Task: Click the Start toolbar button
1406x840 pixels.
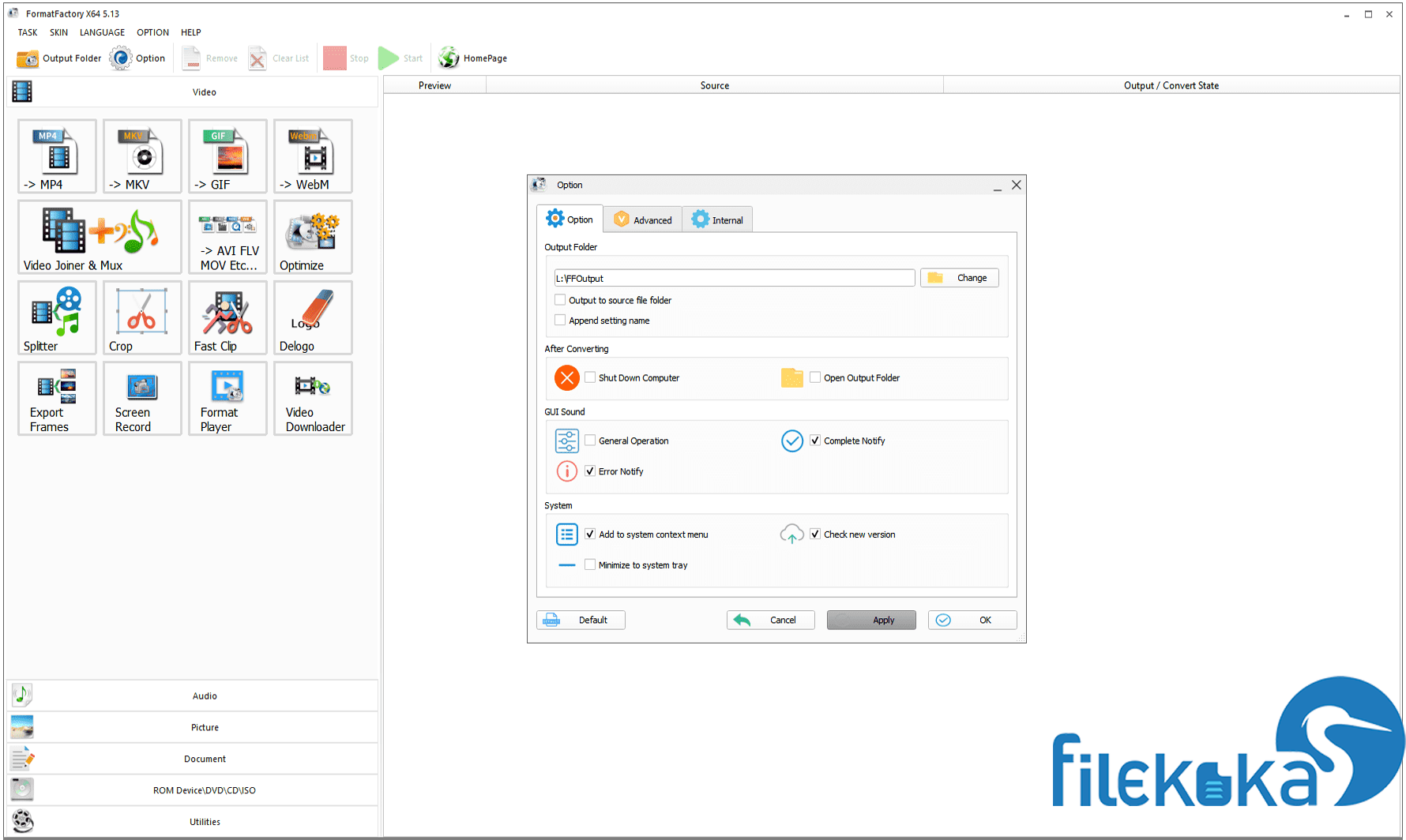Action: click(x=400, y=58)
